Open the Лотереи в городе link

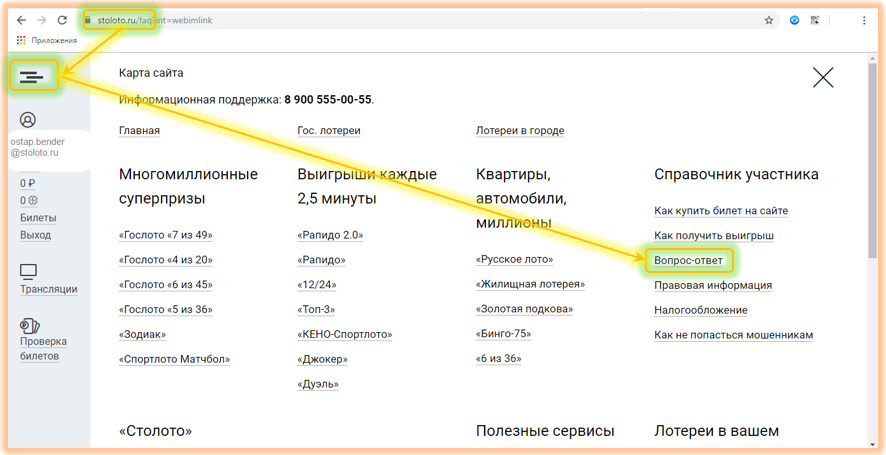point(520,131)
